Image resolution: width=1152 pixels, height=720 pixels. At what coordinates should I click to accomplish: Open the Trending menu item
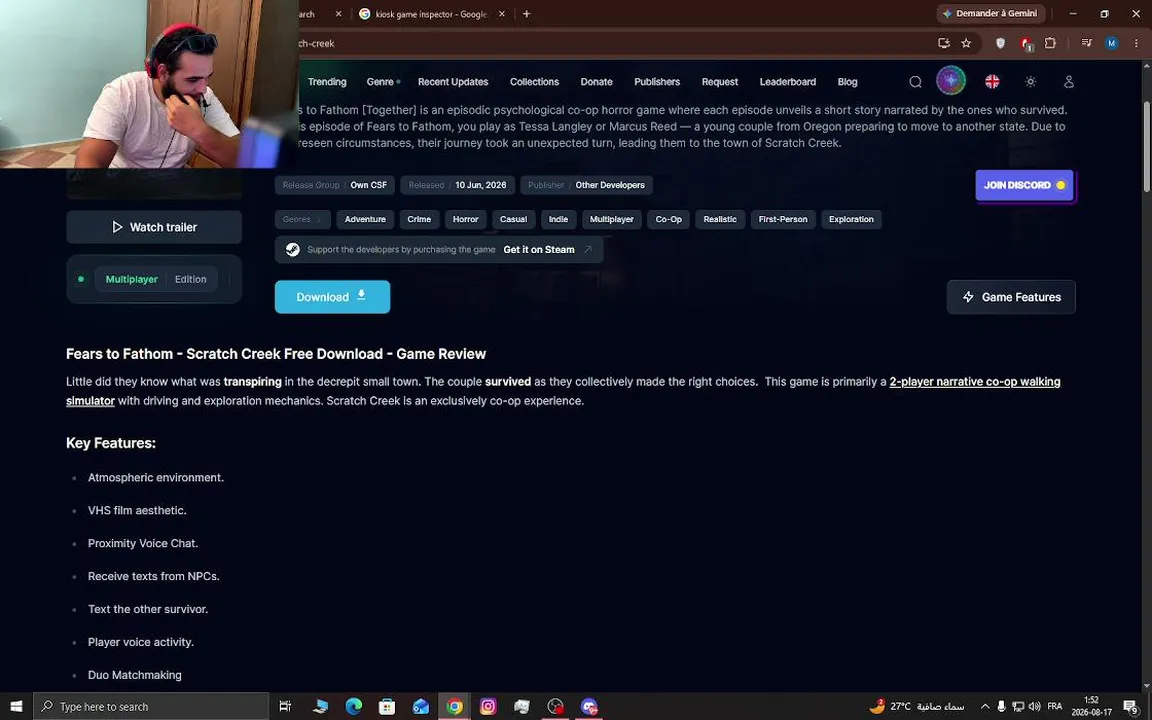(327, 82)
